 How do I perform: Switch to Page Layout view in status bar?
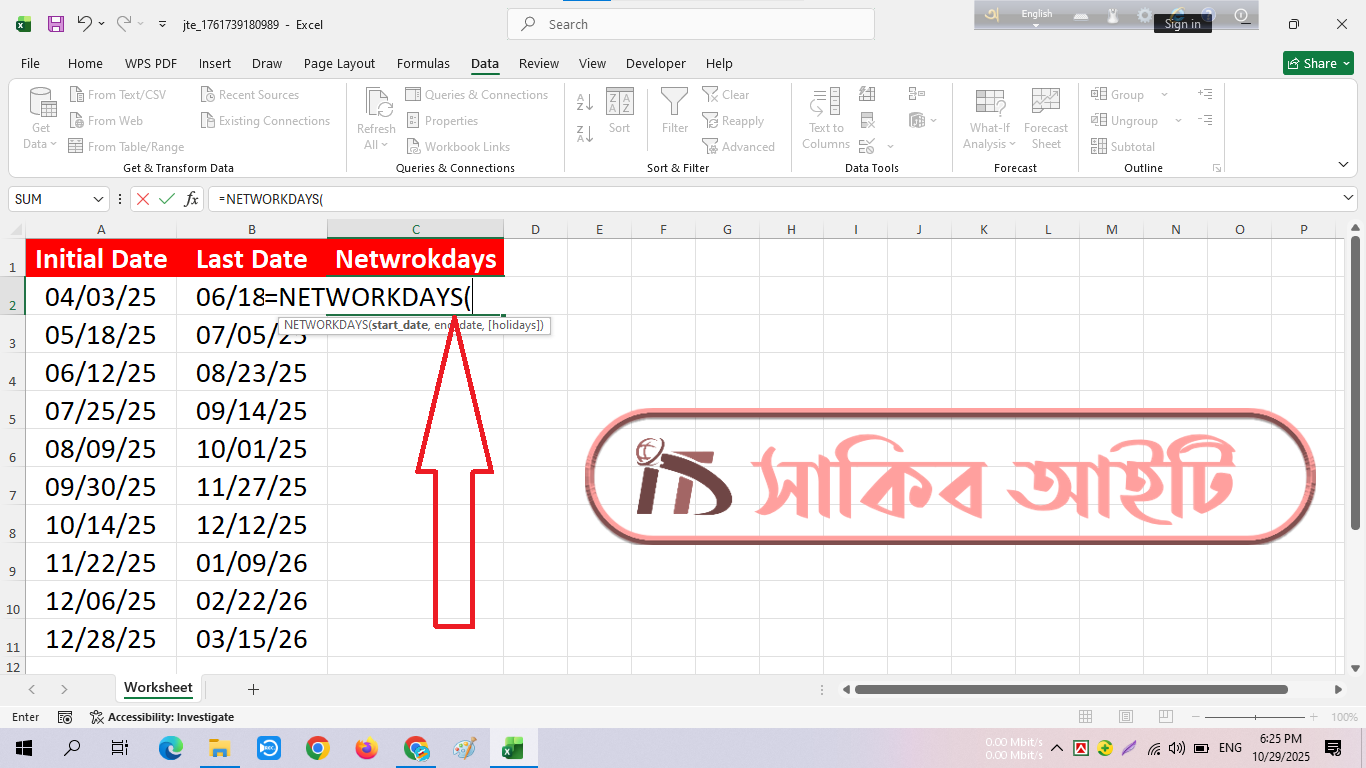click(1125, 717)
